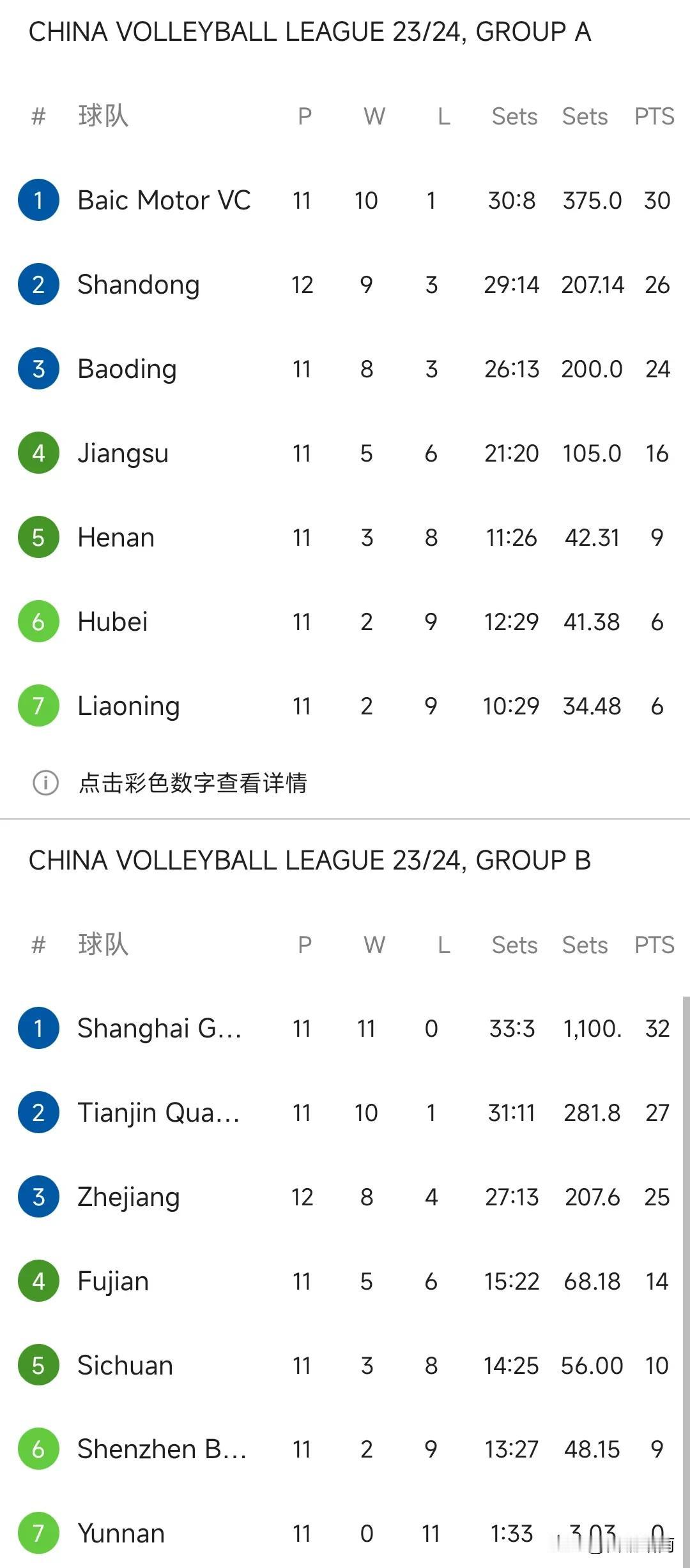Tap Zhejiang's blue rank 3 badge

tap(38, 1197)
